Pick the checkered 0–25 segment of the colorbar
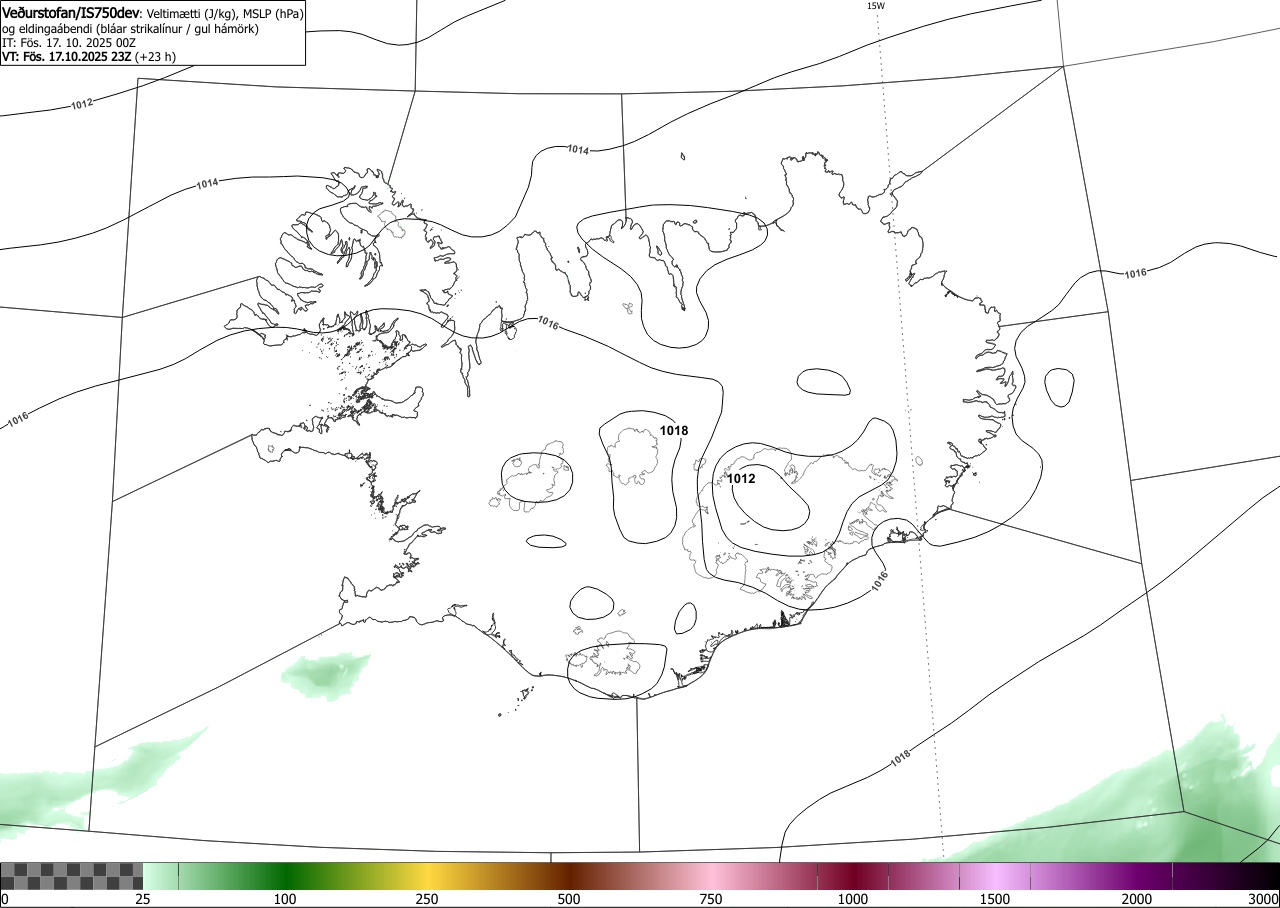The height and width of the screenshot is (908, 1280). [72, 876]
